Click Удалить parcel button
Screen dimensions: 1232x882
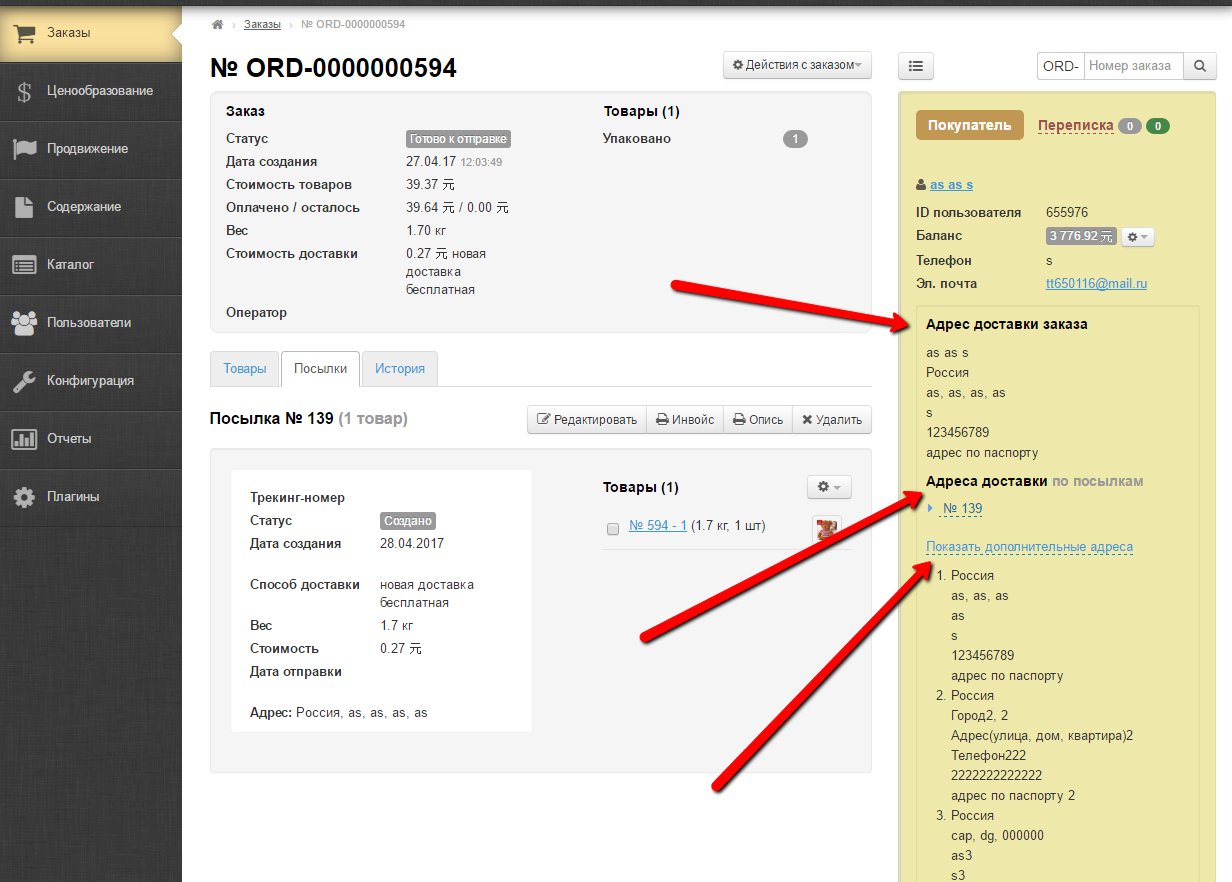pyautogui.click(x=832, y=420)
